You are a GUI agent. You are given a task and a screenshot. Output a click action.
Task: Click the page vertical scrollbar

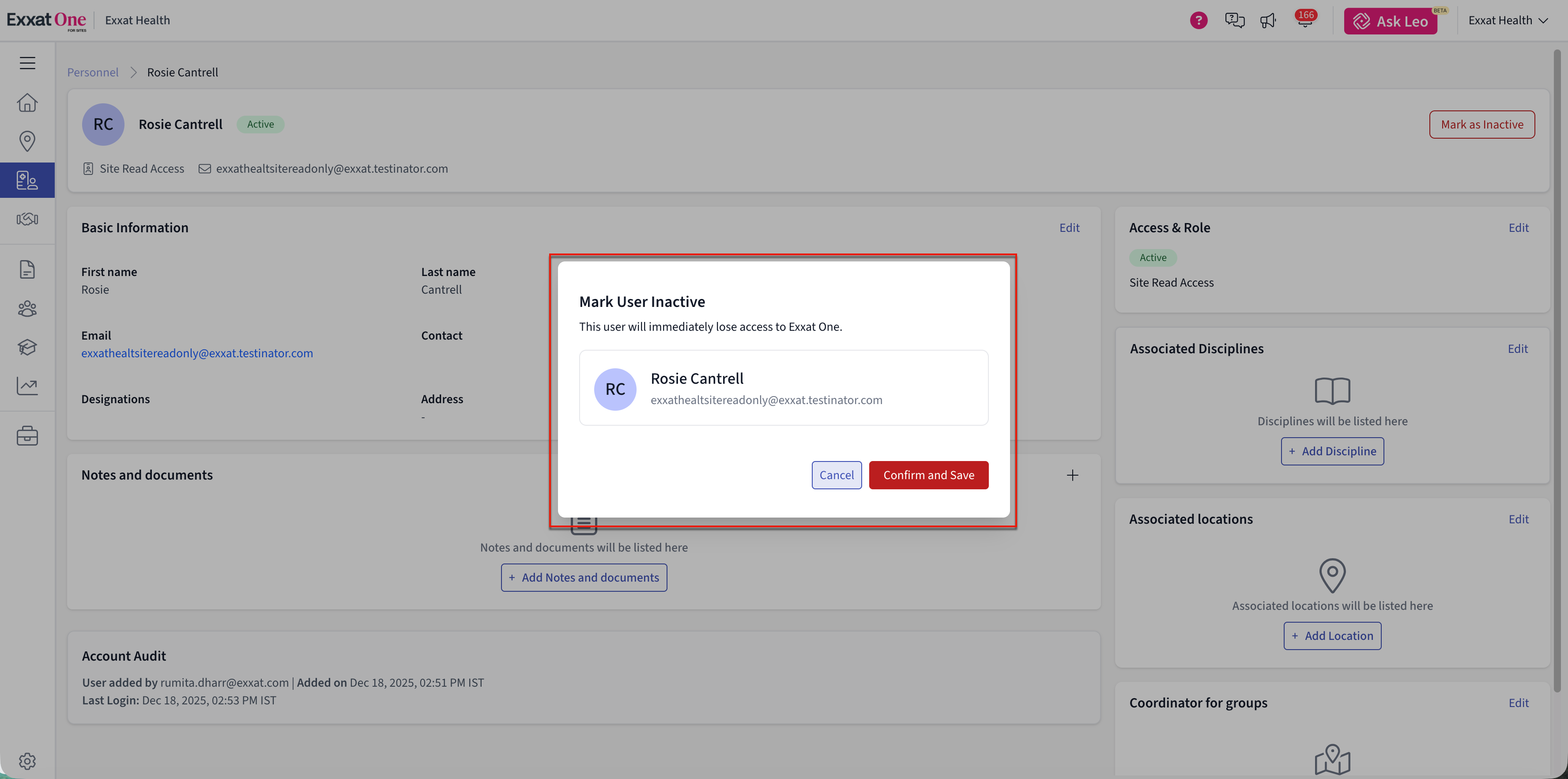(x=1557, y=371)
